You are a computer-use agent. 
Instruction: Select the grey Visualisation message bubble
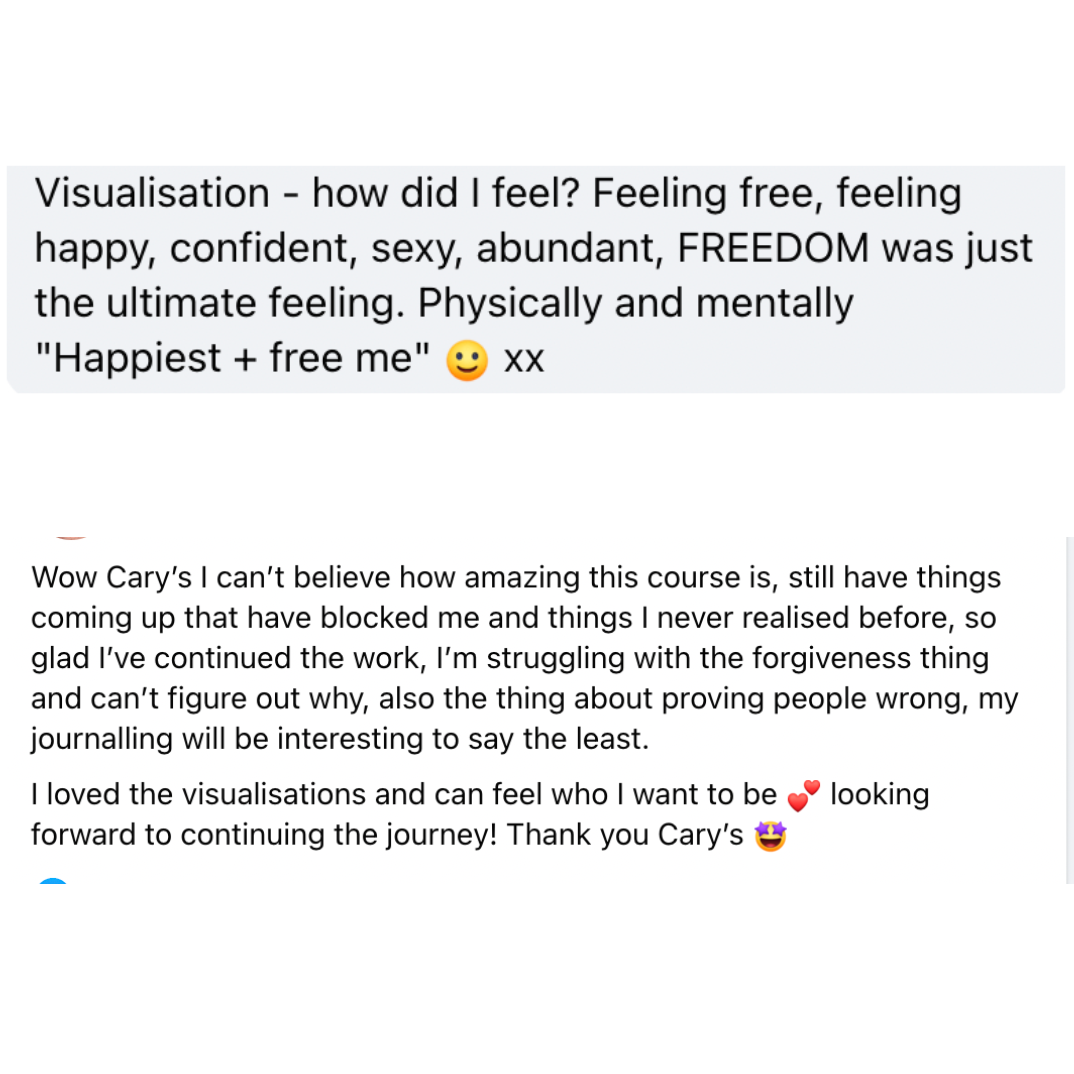coord(536,277)
